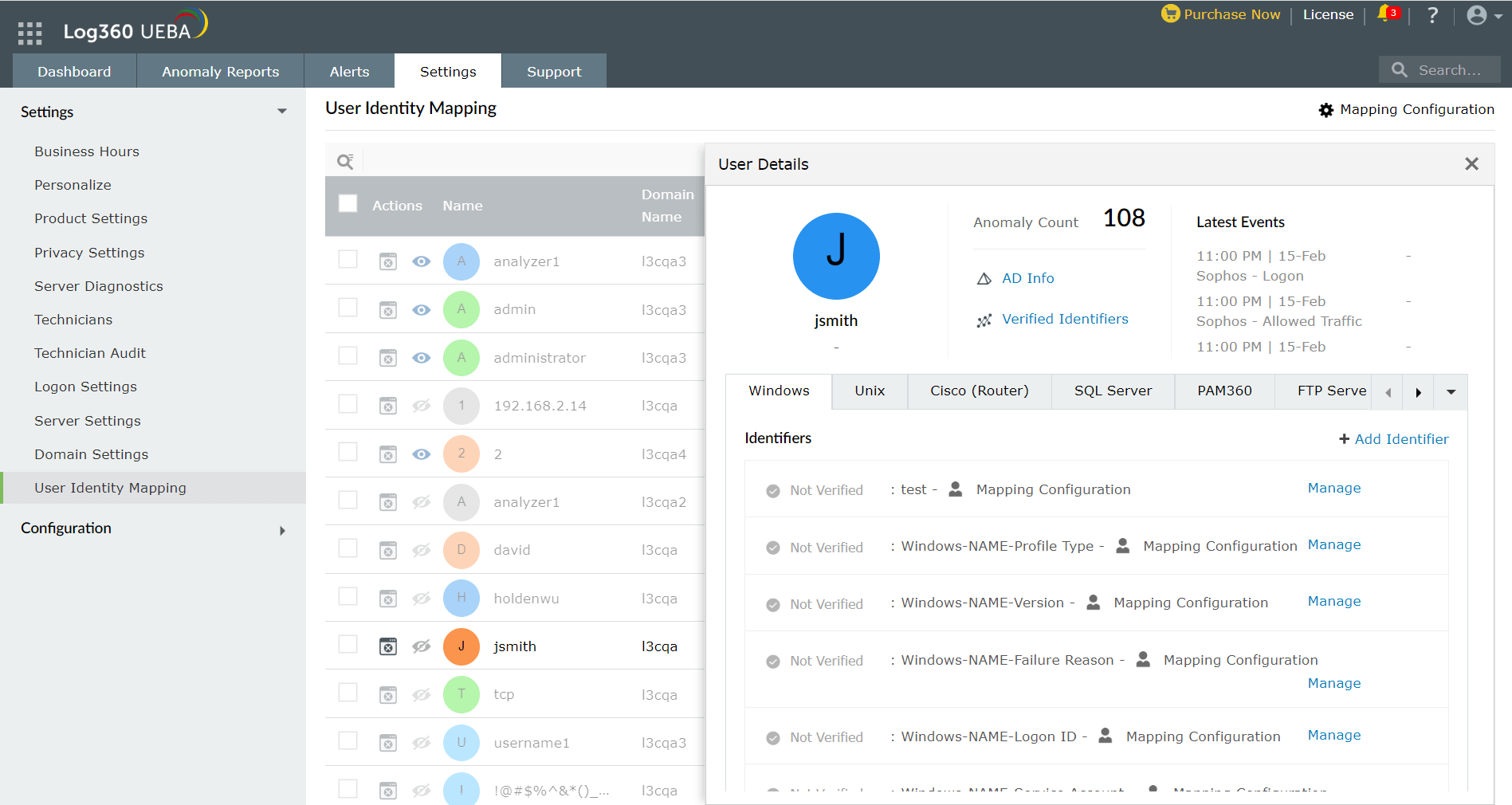
Task: Click Add Identifier for jsmith
Action: pos(1393,439)
